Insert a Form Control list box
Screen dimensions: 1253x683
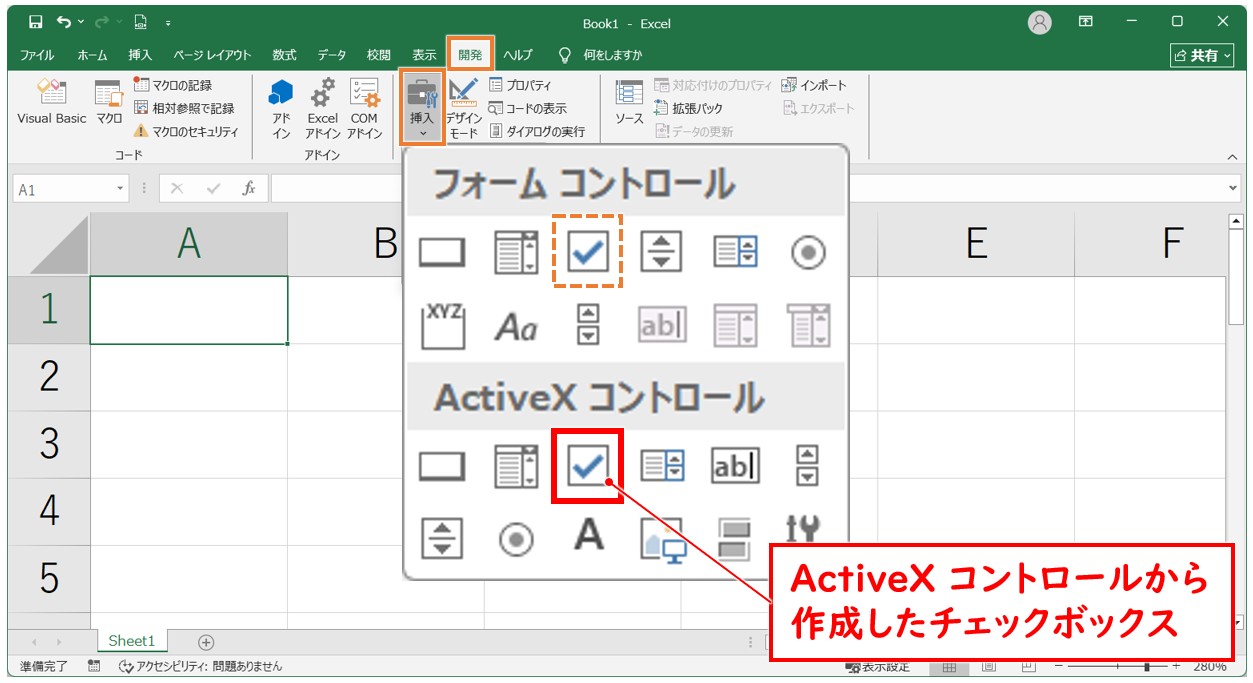[734, 252]
